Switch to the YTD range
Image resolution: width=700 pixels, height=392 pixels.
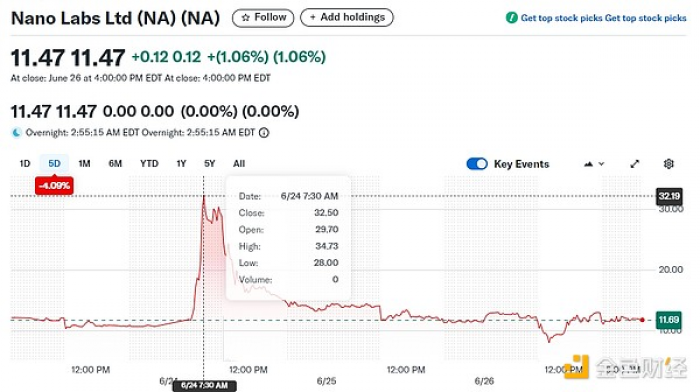(x=149, y=163)
